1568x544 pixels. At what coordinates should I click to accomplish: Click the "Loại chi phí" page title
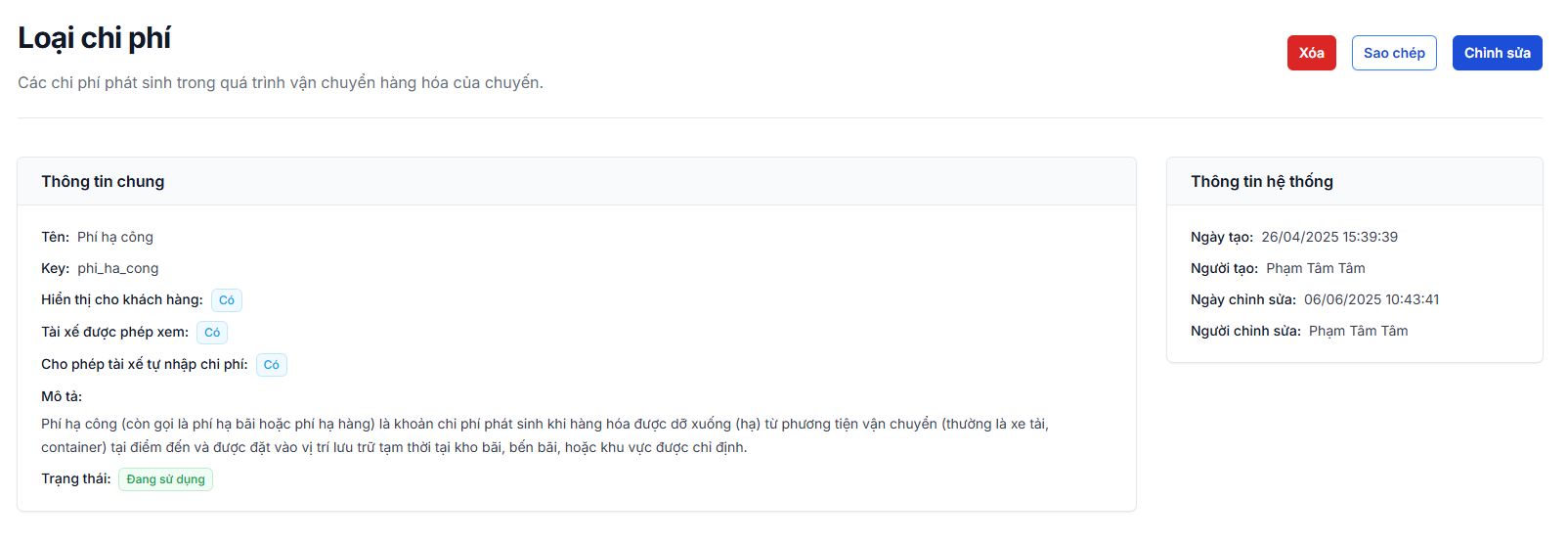pos(94,38)
